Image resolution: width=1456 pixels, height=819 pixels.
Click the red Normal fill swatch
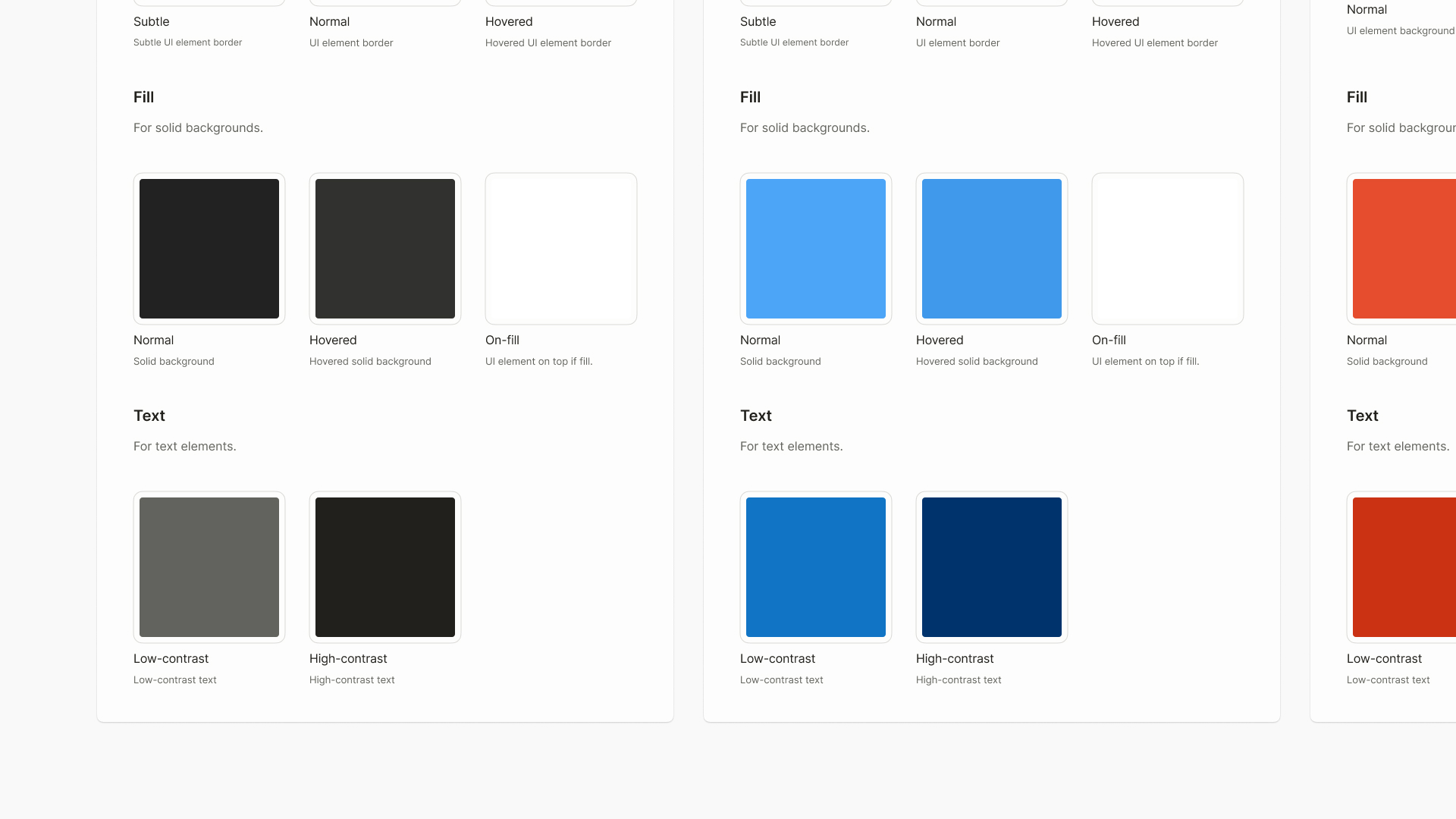tap(1404, 249)
